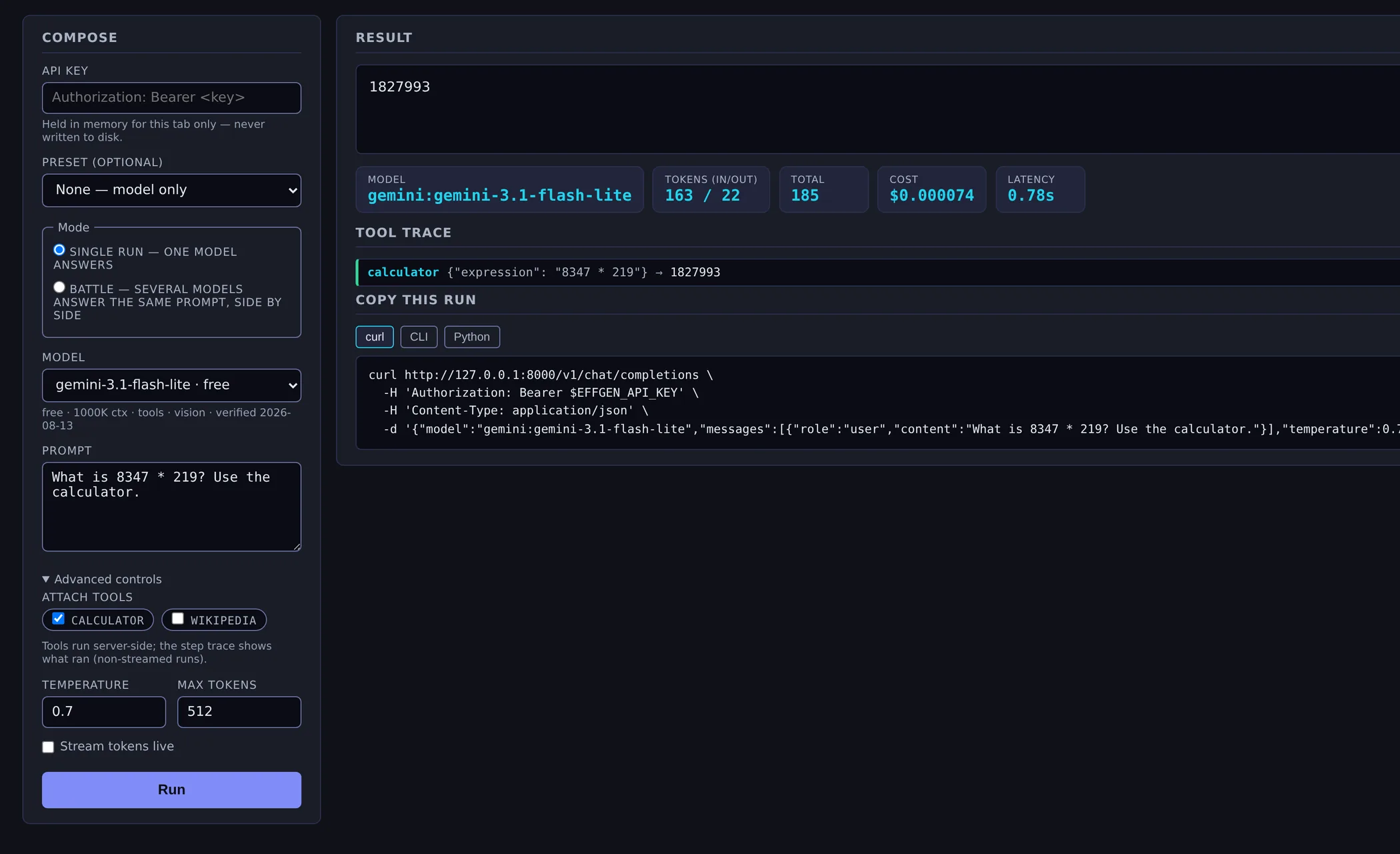Select the Battle mode radio button

[x=59, y=287]
